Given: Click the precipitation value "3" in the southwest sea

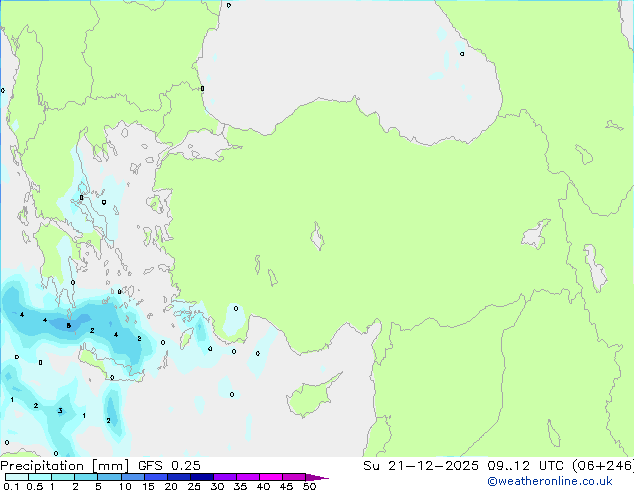Looking at the screenshot, I should click(60, 410).
